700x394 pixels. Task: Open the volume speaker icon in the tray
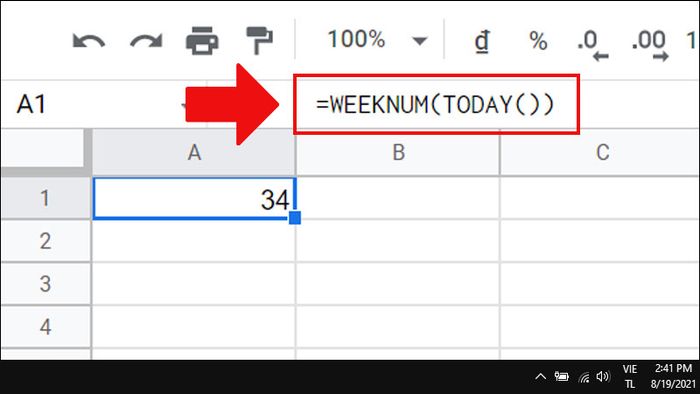603,377
